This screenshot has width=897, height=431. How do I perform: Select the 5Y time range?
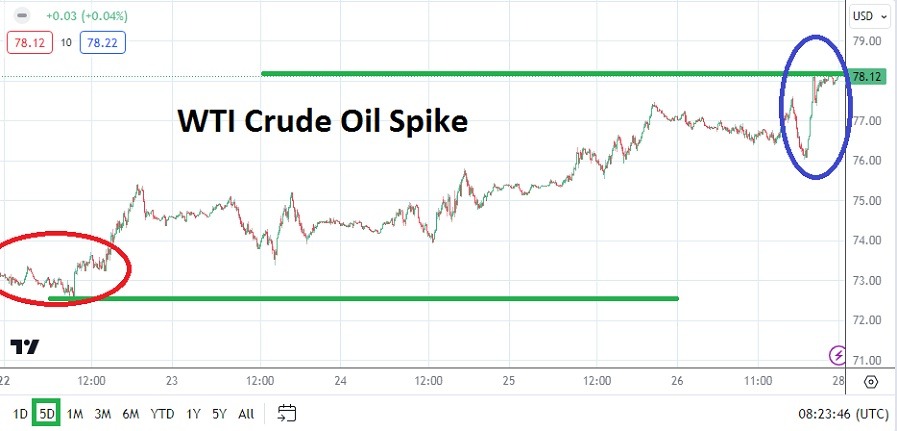coord(218,413)
